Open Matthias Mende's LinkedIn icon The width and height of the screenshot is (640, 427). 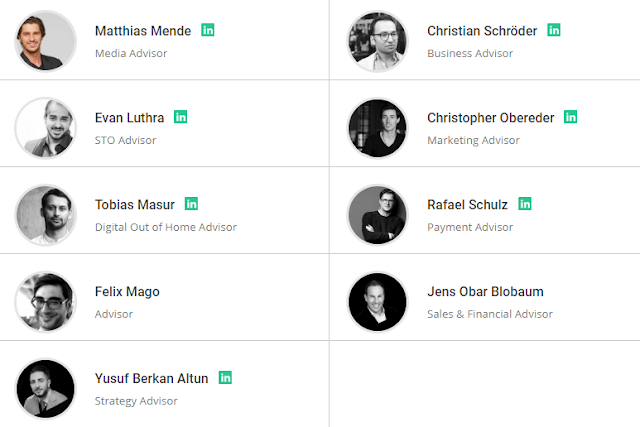click(x=208, y=30)
